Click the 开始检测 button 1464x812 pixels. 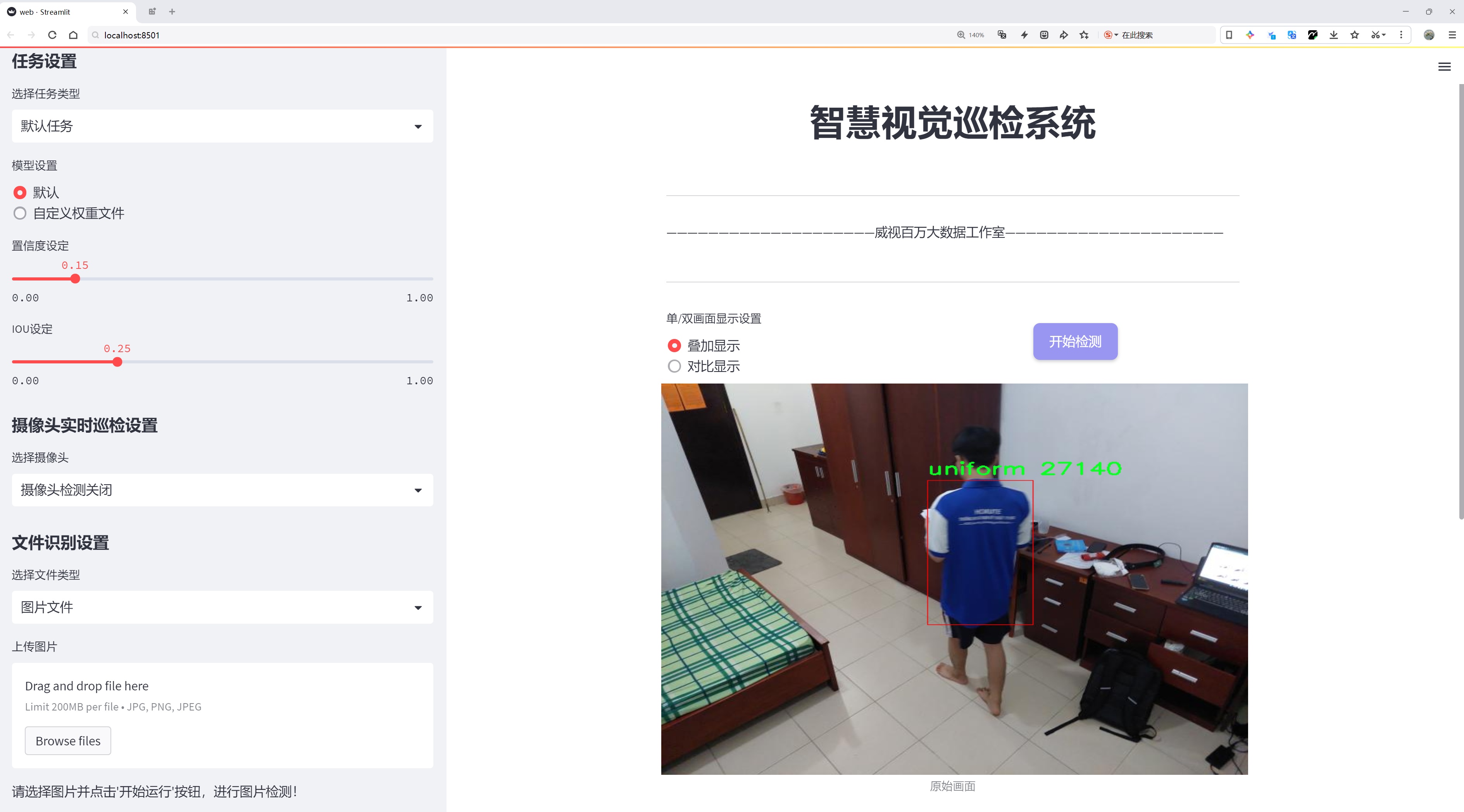pos(1075,341)
